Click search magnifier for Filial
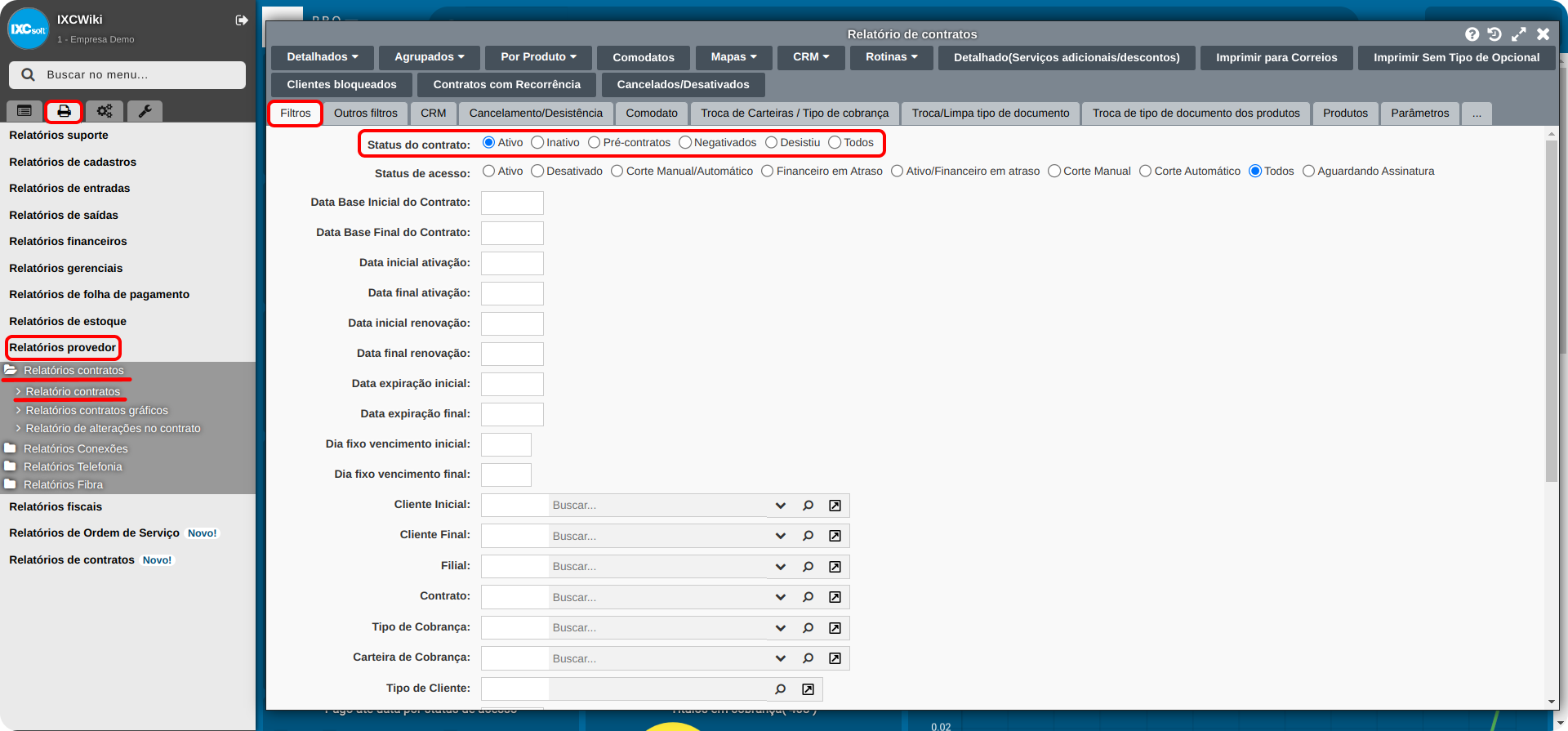This screenshot has height=731, width=1568. click(808, 567)
